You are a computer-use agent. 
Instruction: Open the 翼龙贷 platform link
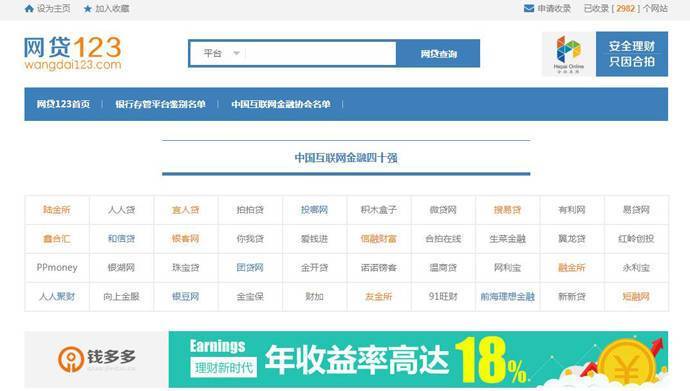(x=572, y=239)
